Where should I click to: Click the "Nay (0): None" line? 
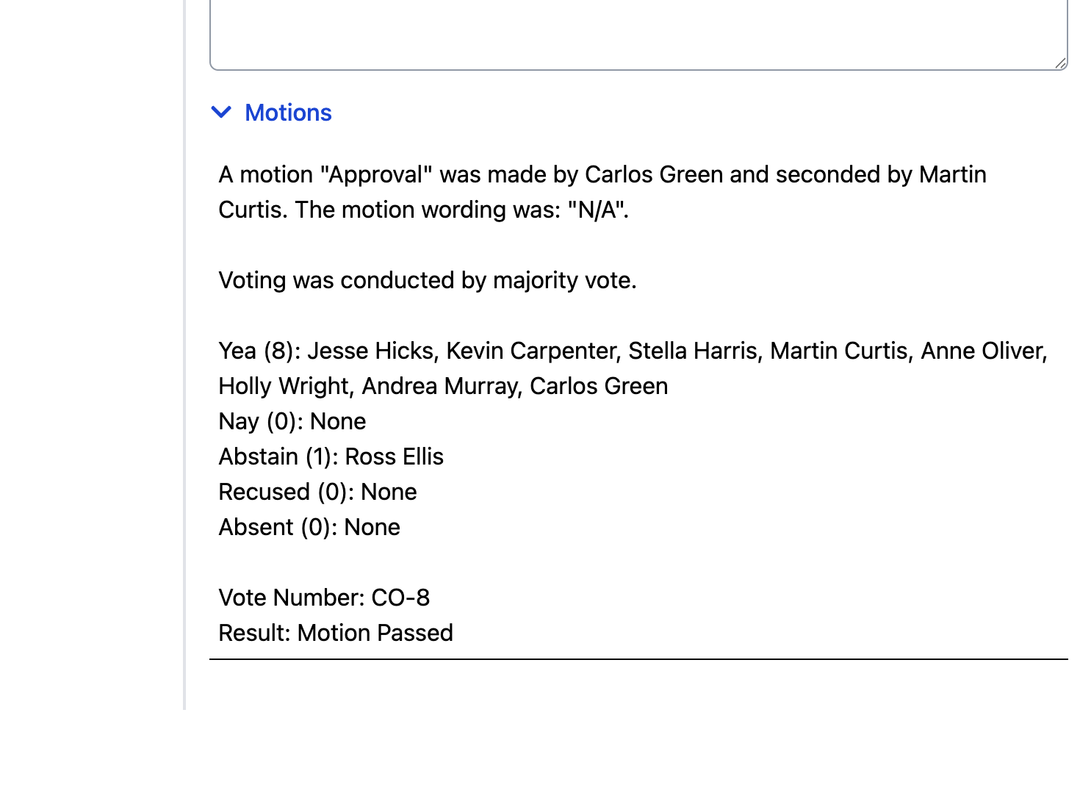(x=292, y=421)
